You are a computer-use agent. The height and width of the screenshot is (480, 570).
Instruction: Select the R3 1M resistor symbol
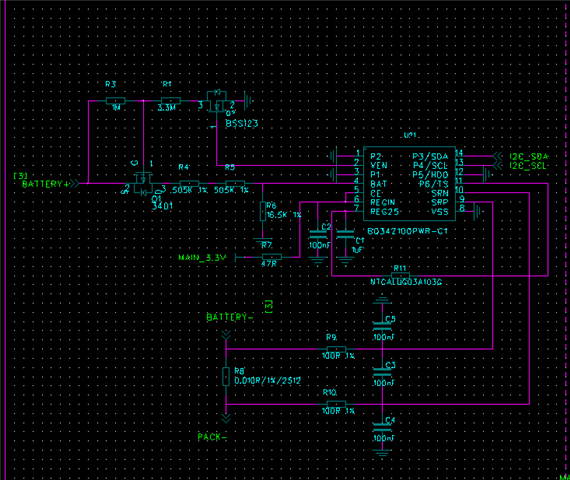(x=116, y=101)
